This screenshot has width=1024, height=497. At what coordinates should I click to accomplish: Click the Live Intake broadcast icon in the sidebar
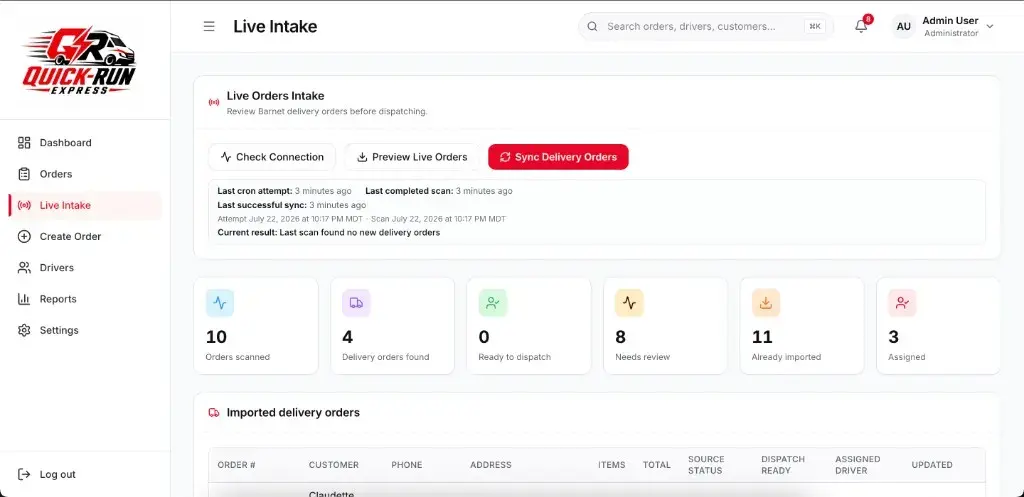[24, 205]
